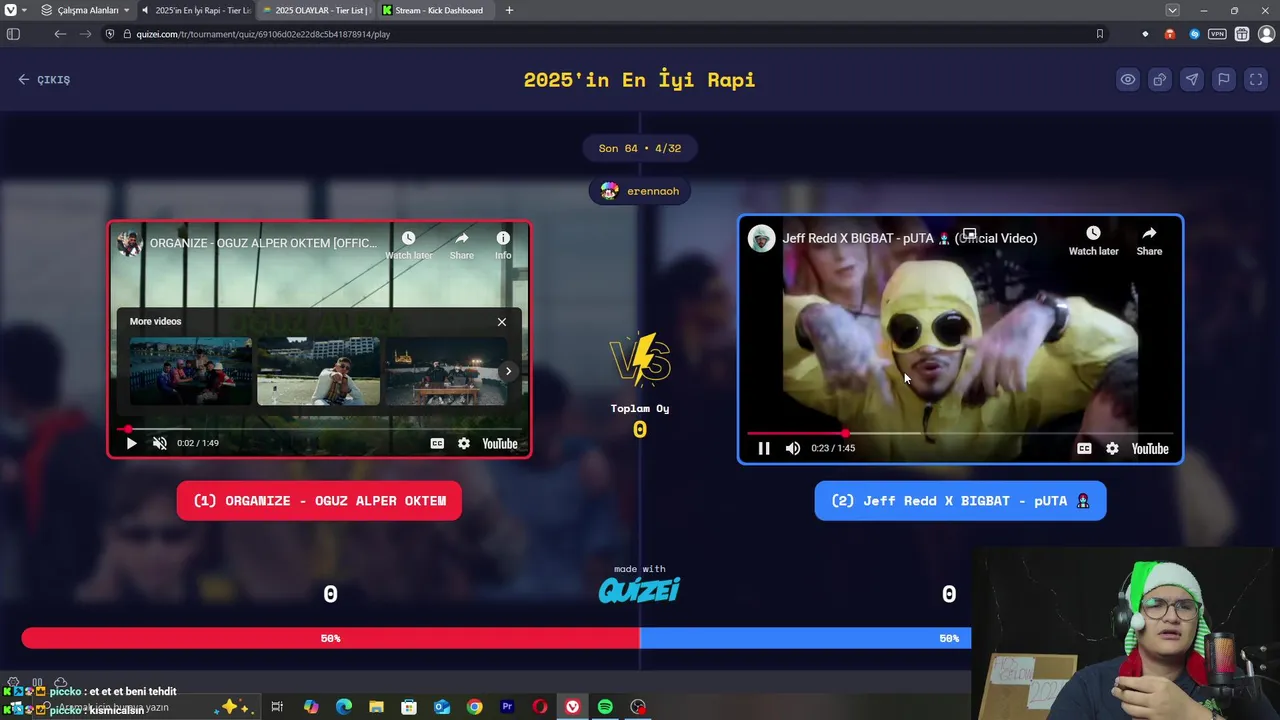The height and width of the screenshot is (720, 1280).
Task: Seek the Jeff Redd video progress bar
Action: (x=960, y=433)
